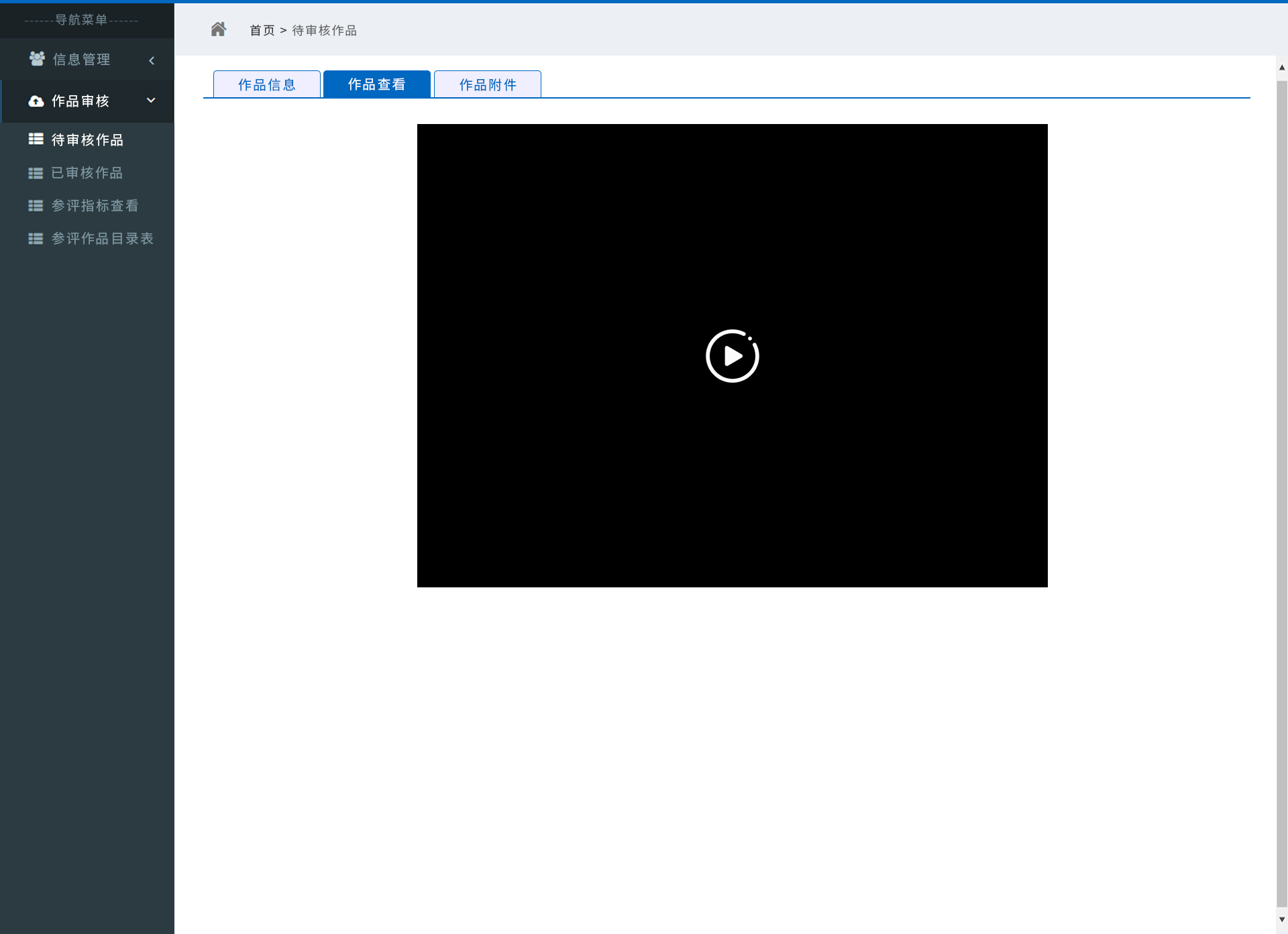Click list icon beside 参评作品目录表

[x=36, y=239]
